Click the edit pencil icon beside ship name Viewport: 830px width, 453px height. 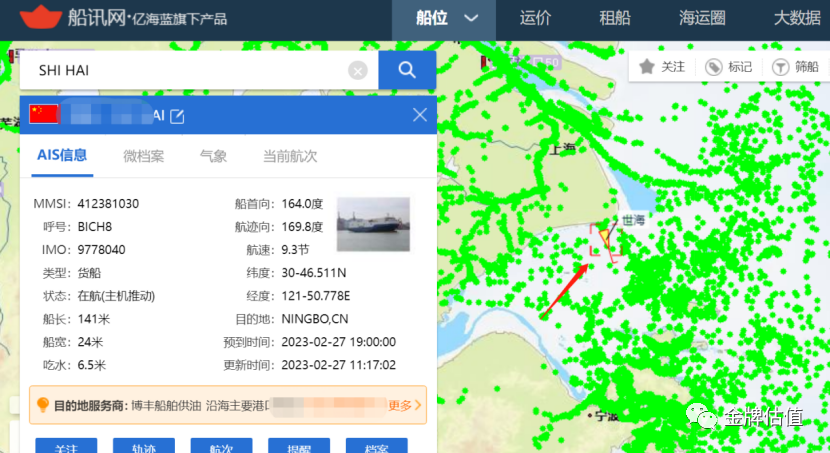pos(177,116)
